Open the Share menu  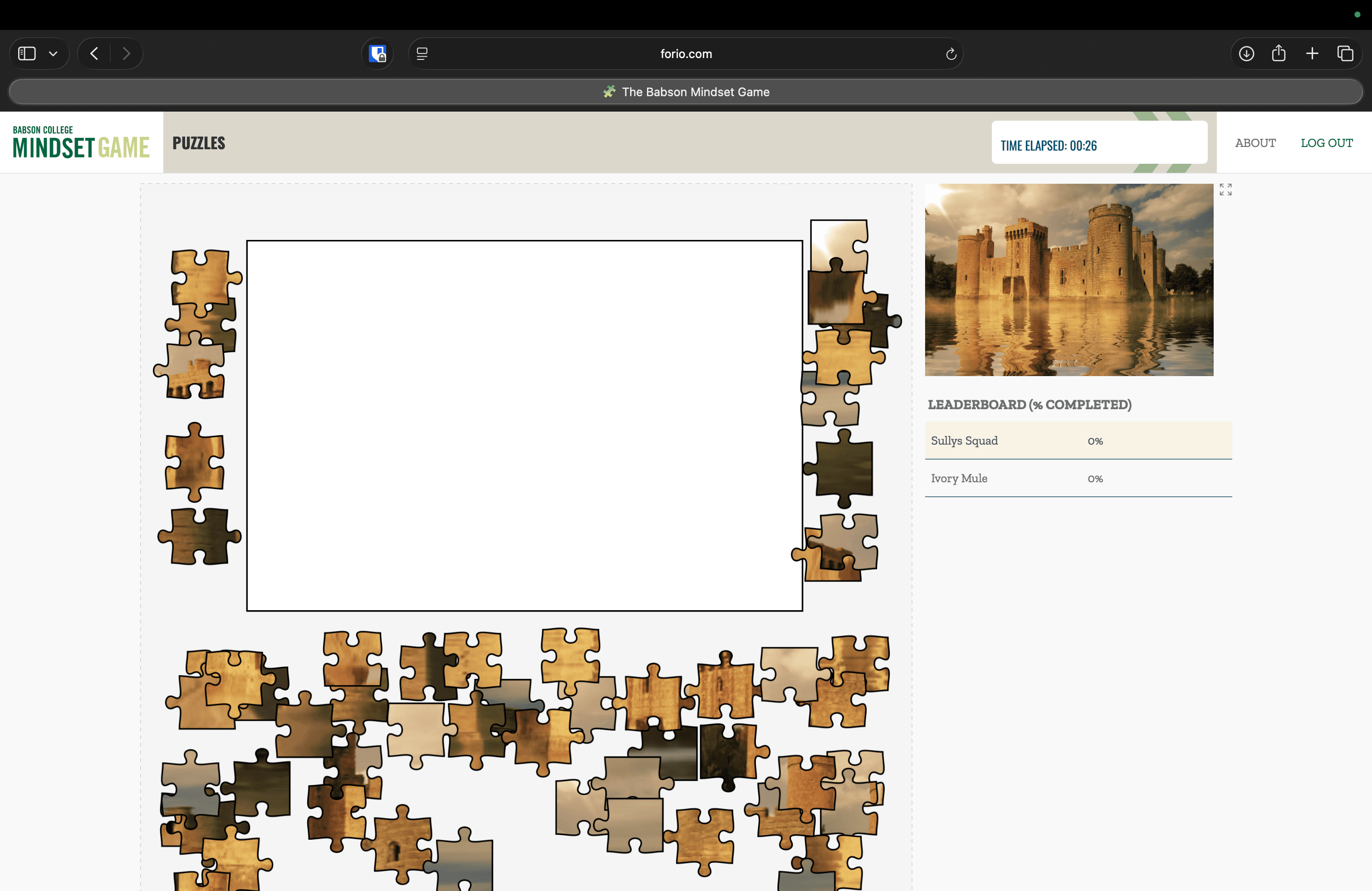(x=1279, y=53)
